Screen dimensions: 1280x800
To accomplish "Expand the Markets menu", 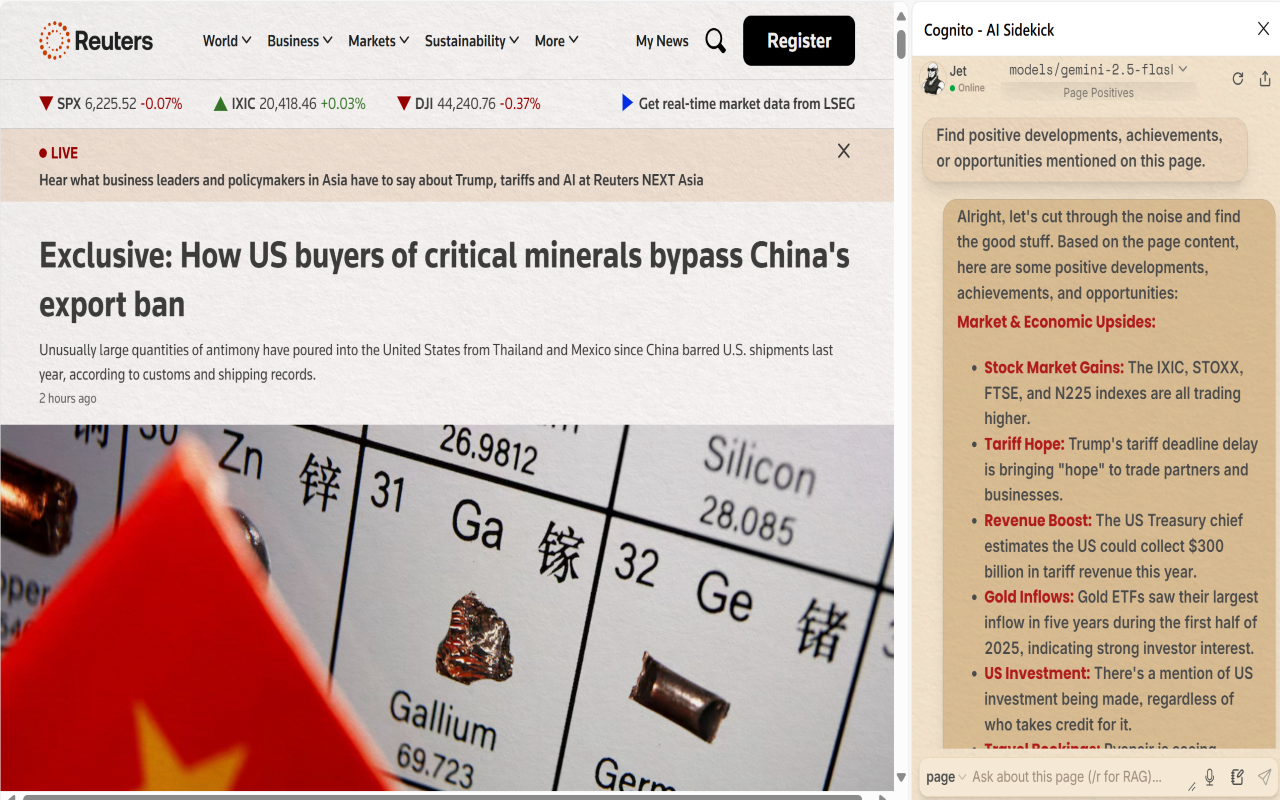I will [x=378, y=41].
